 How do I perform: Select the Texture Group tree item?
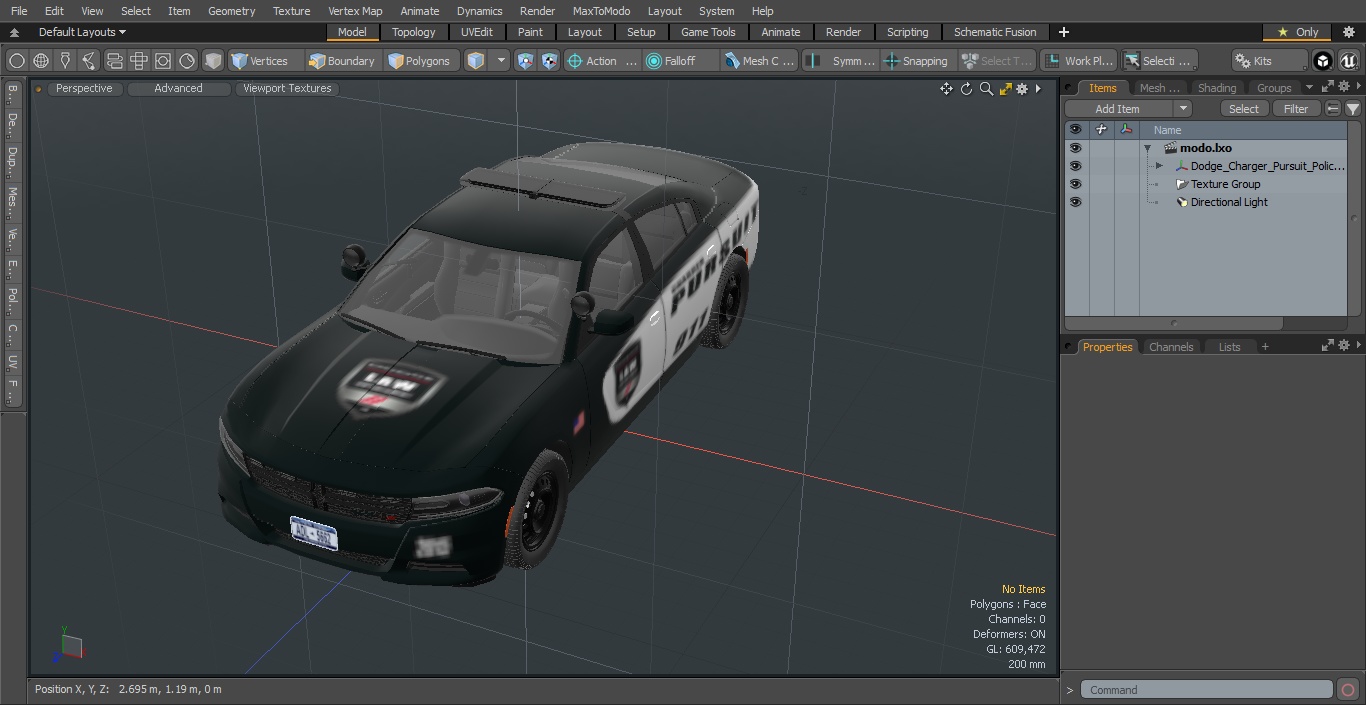pos(1225,184)
